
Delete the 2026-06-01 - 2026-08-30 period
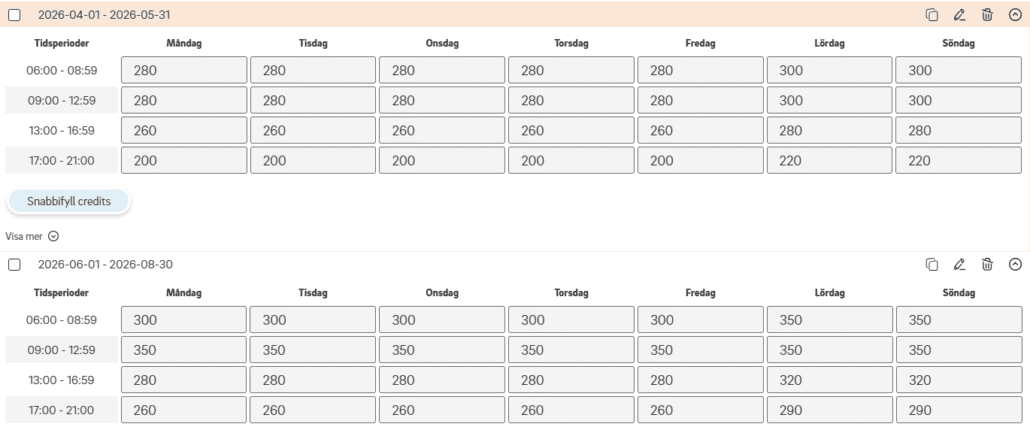tap(987, 264)
